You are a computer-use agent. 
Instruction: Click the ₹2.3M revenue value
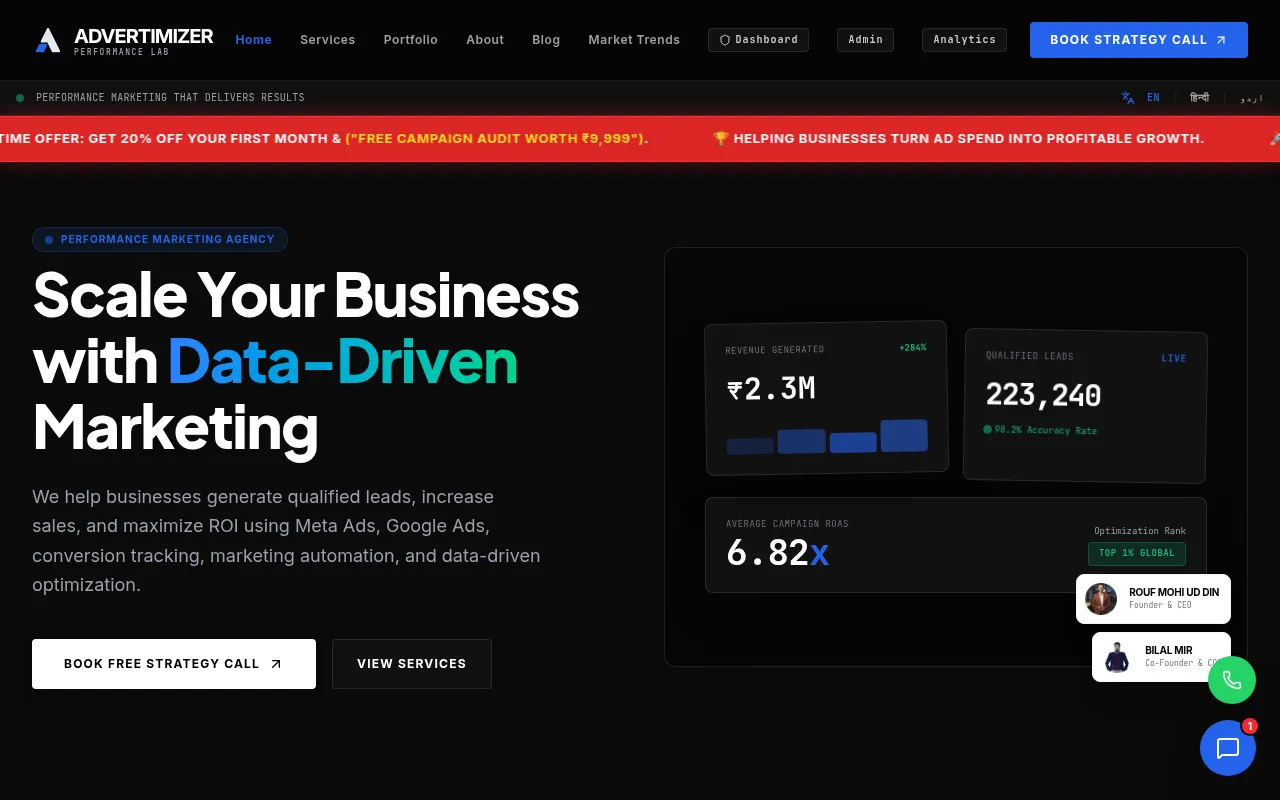point(771,388)
